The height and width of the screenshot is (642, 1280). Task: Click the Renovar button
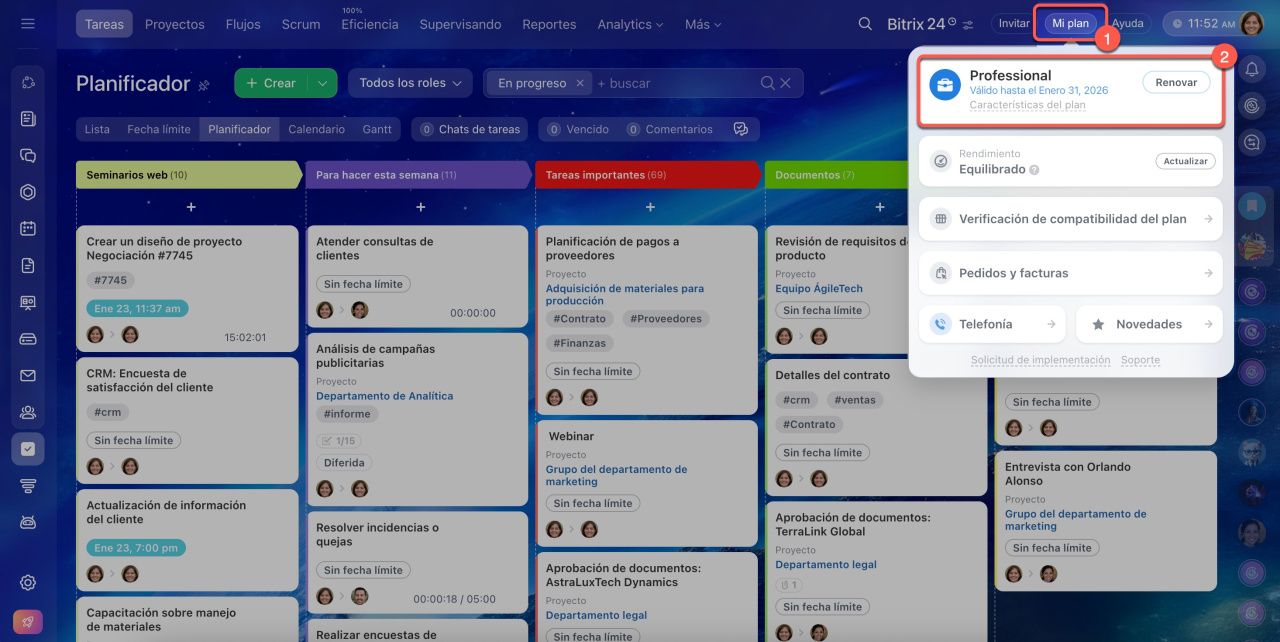tap(1176, 83)
